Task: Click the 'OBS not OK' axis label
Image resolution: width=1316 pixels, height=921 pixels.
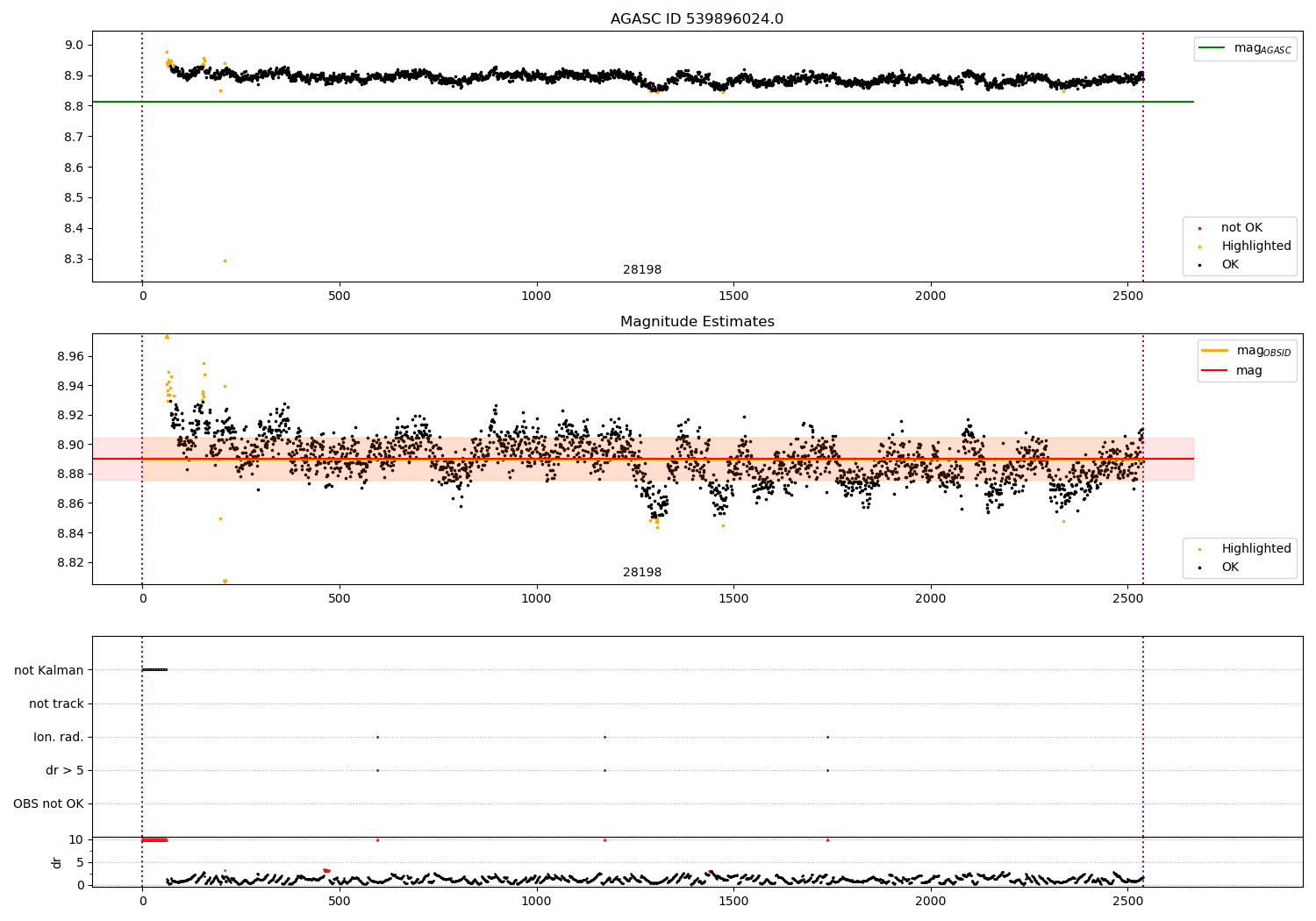Action: pyautogui.click(x=48, y=803)
